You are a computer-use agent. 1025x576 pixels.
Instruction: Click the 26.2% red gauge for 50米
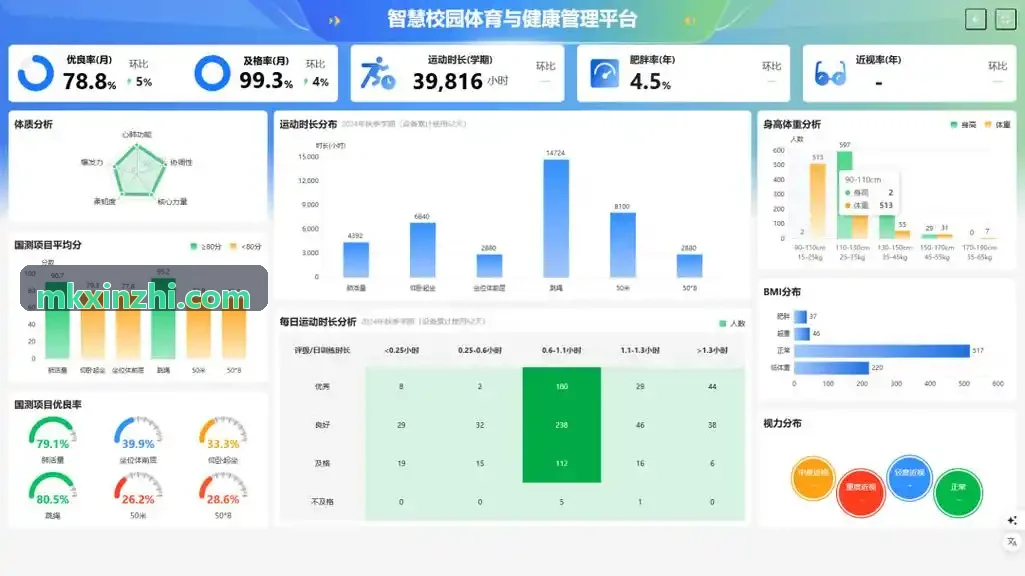coord(137,488)
